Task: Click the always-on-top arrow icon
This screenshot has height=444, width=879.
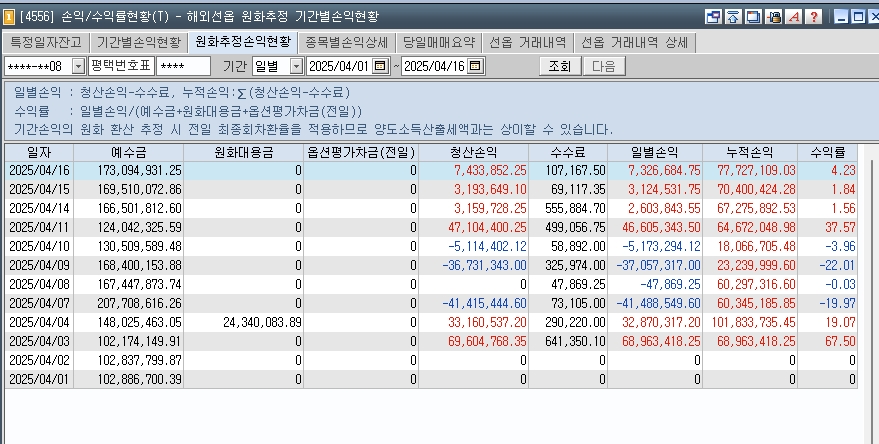Action: 733,17
